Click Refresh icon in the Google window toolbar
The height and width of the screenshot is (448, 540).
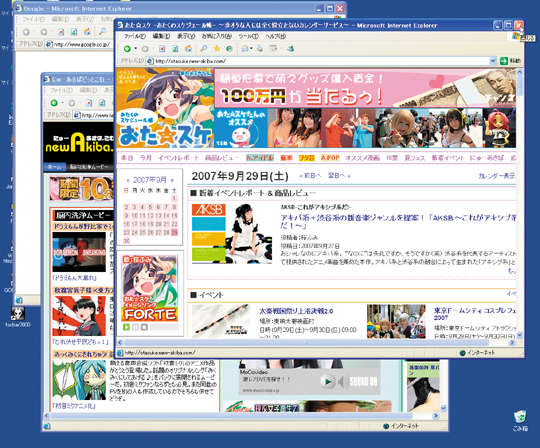(x=74, y=32)
